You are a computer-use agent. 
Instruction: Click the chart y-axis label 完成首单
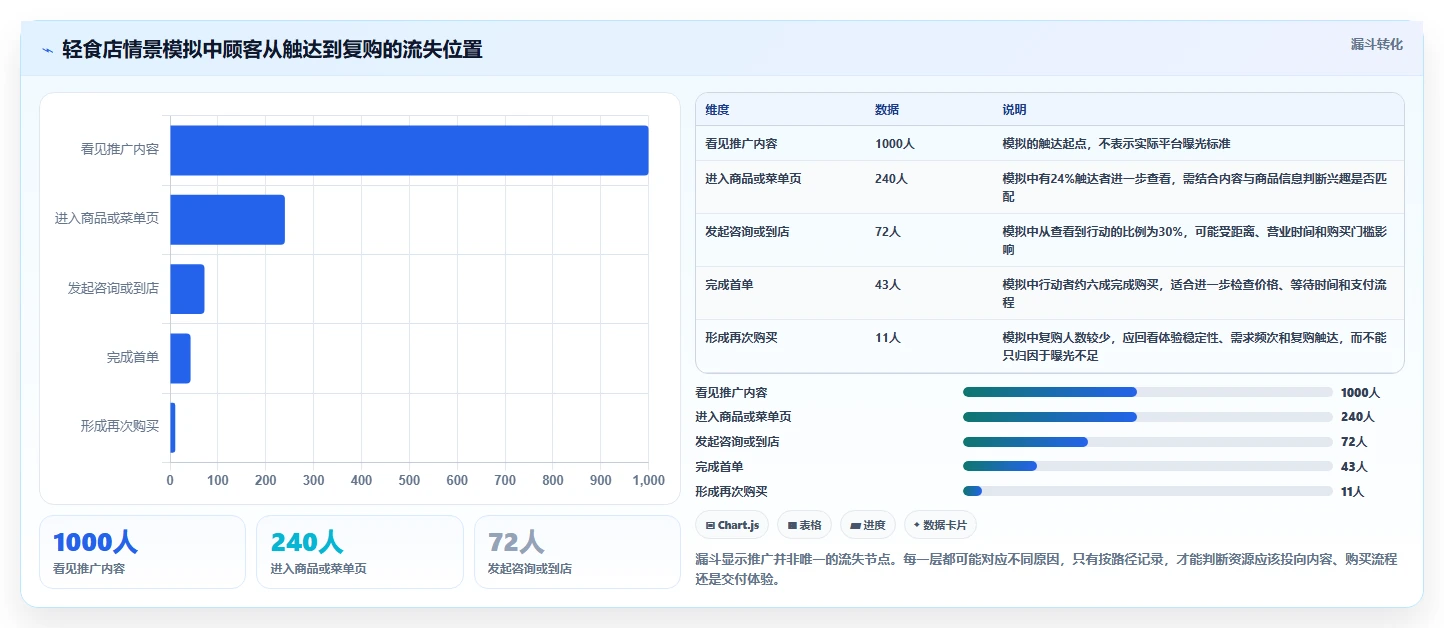point(133,358)
